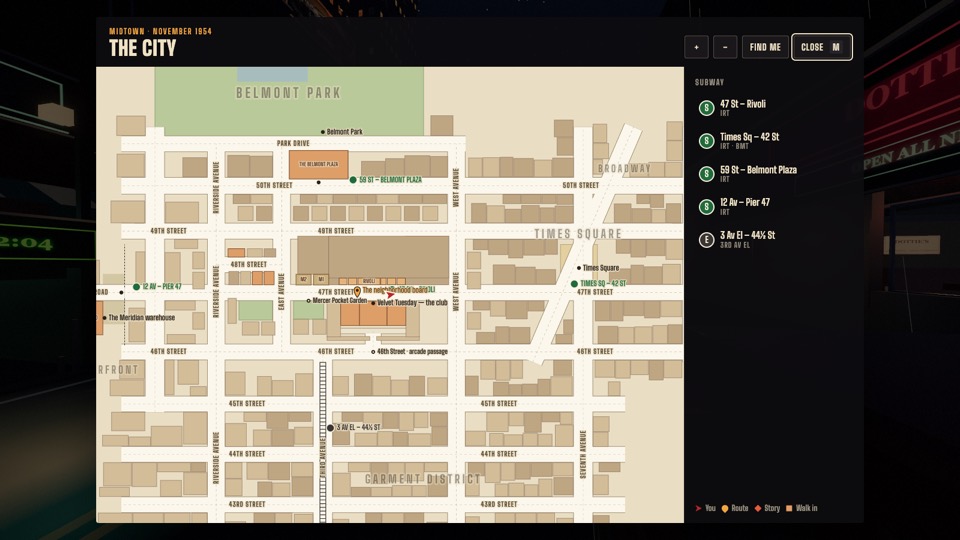Viewport: 960px width, 540px height.
Task: Select Times Sq – 42 St subway icon in list
Action: click(707, 141)
